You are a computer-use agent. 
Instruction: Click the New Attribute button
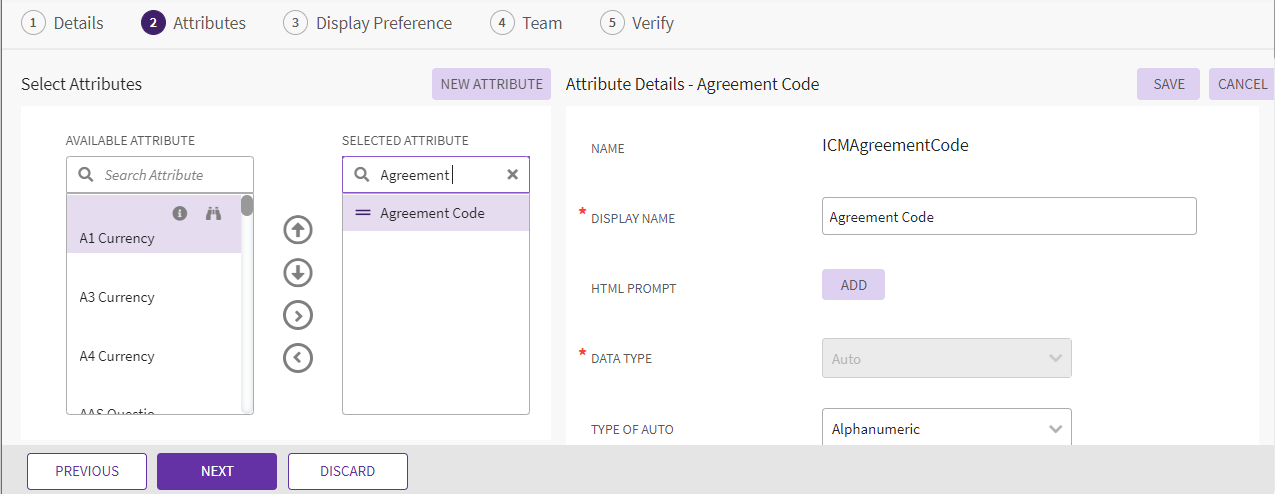point(491,84)
